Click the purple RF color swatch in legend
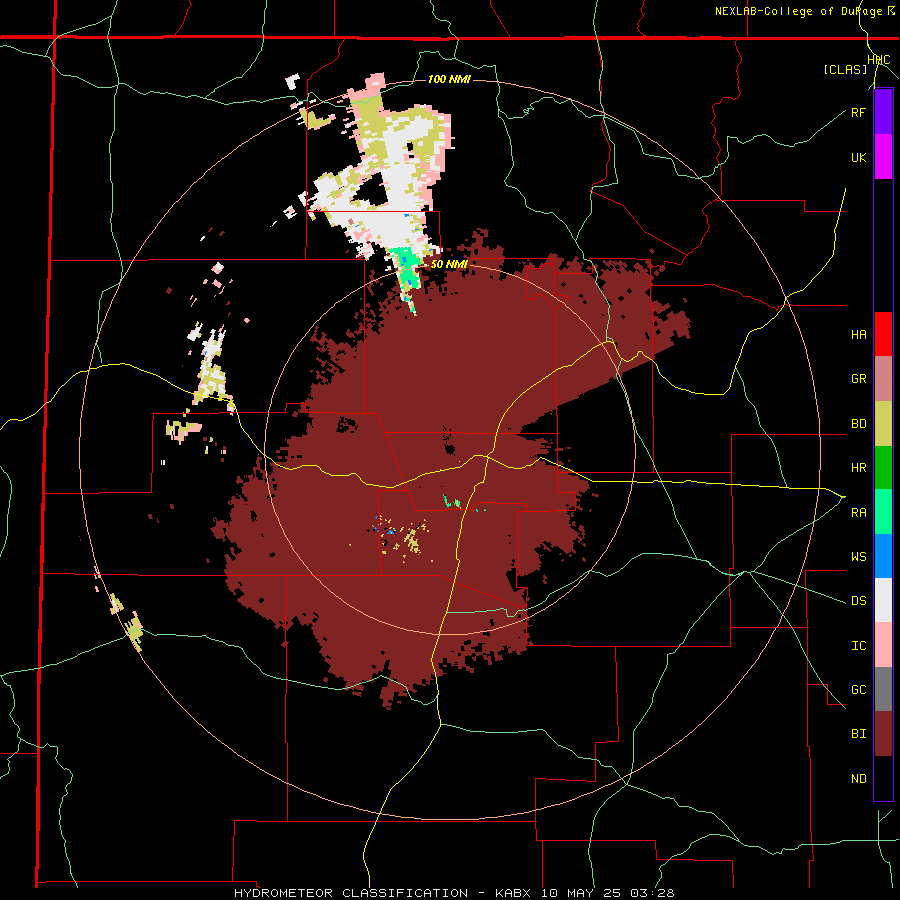Screen dimensions: 900x900 pos(883,111)
